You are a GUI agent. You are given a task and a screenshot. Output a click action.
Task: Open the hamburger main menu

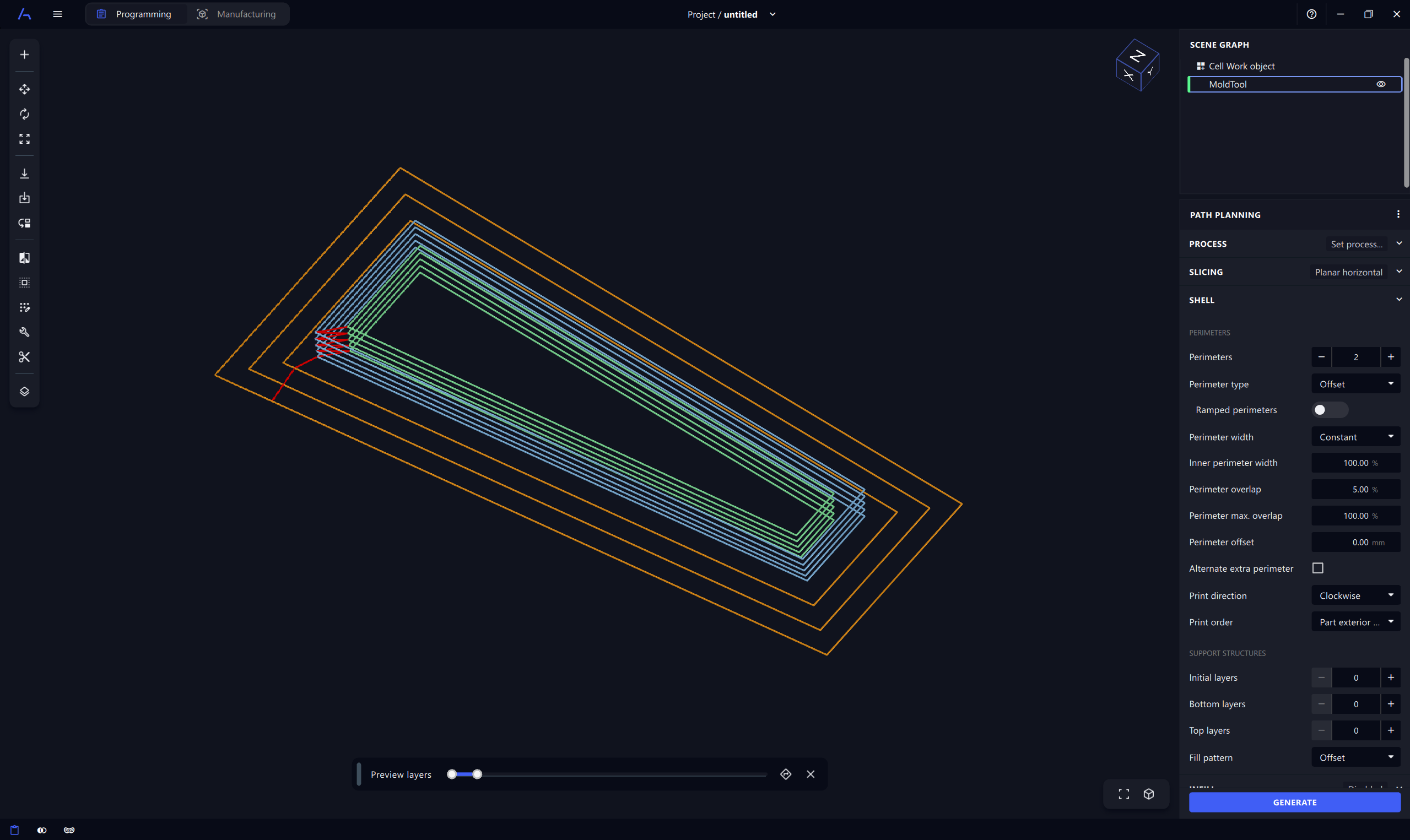point(57,14)
